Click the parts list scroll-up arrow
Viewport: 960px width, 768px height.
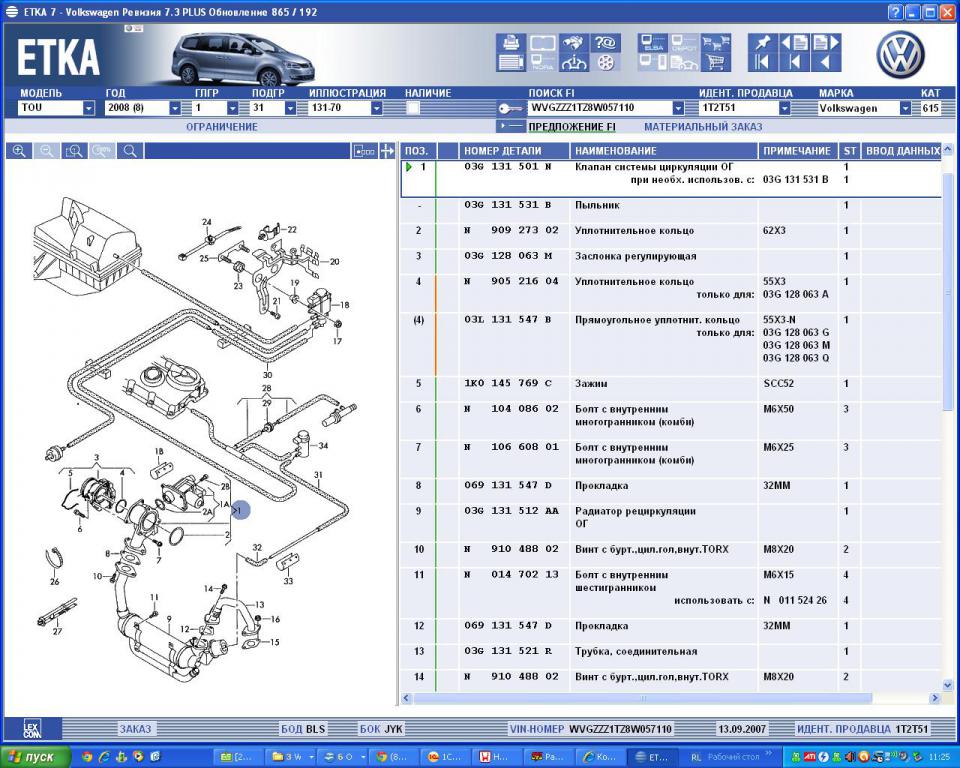click(948, 149)
